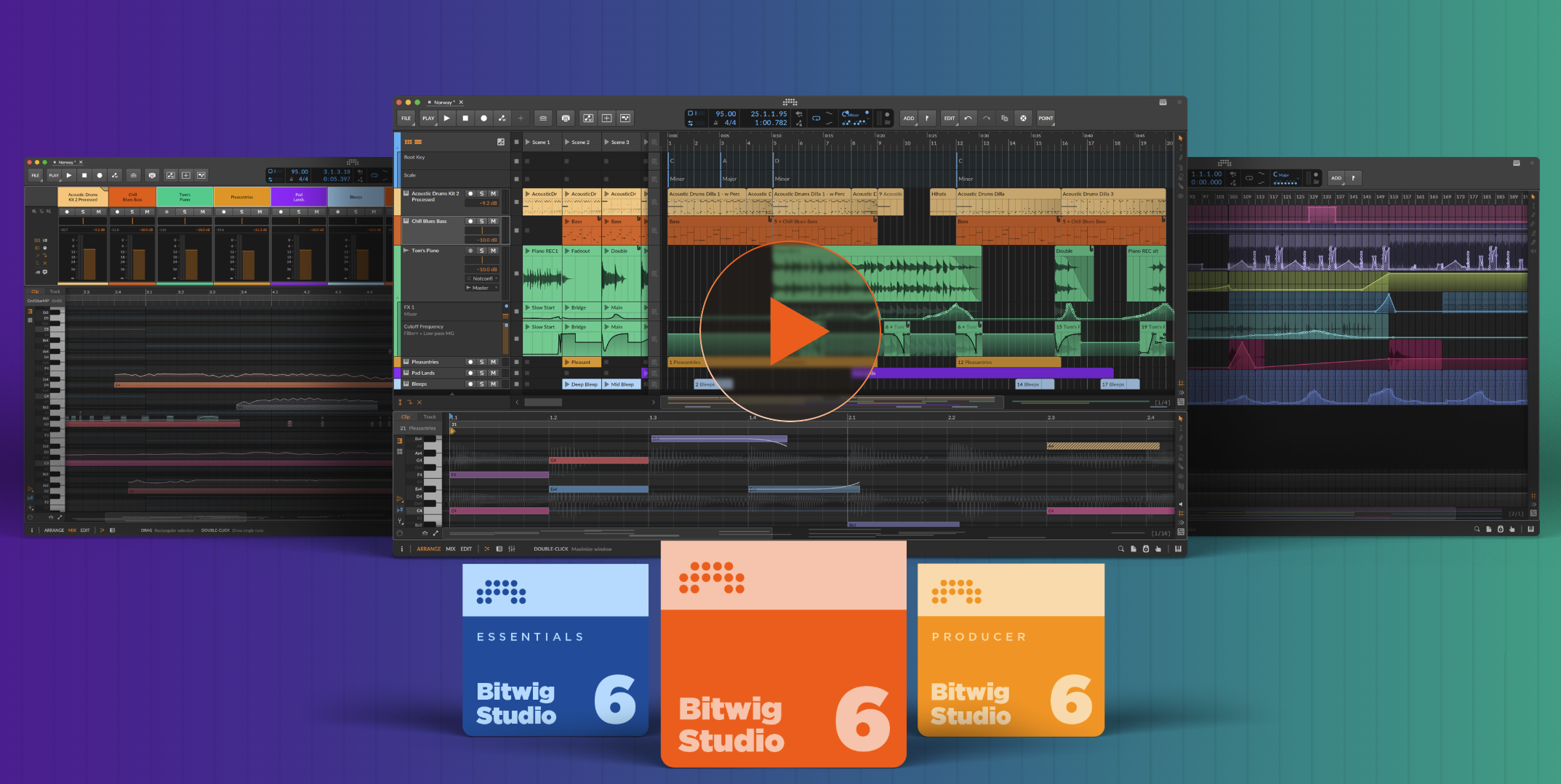Launch the Pleasant clip on the Pleasantries track
This screenshot has height=784, width=1561.
[x=582, y=362]
